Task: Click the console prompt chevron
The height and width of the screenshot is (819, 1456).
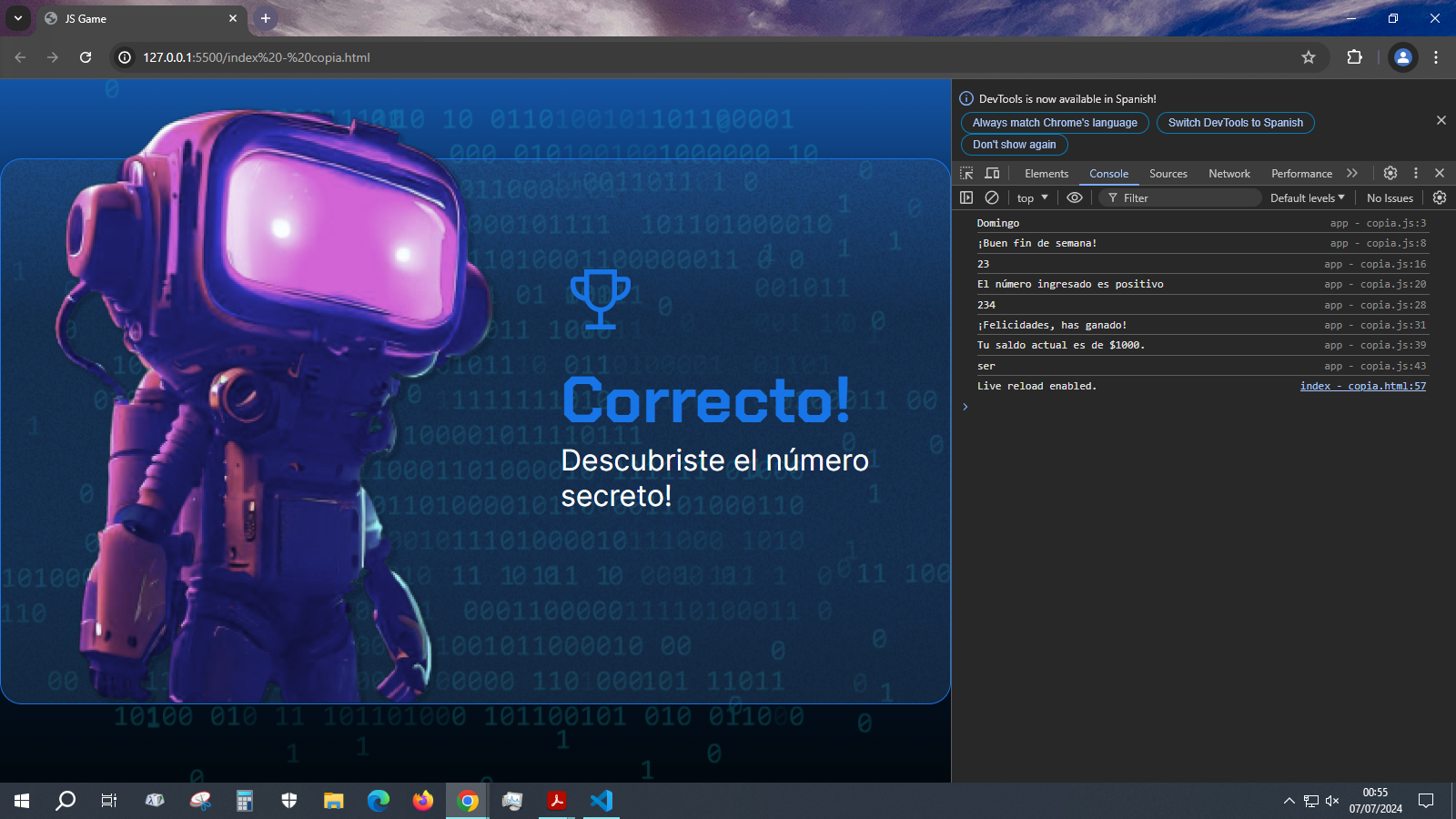Action: coord(966,407)
